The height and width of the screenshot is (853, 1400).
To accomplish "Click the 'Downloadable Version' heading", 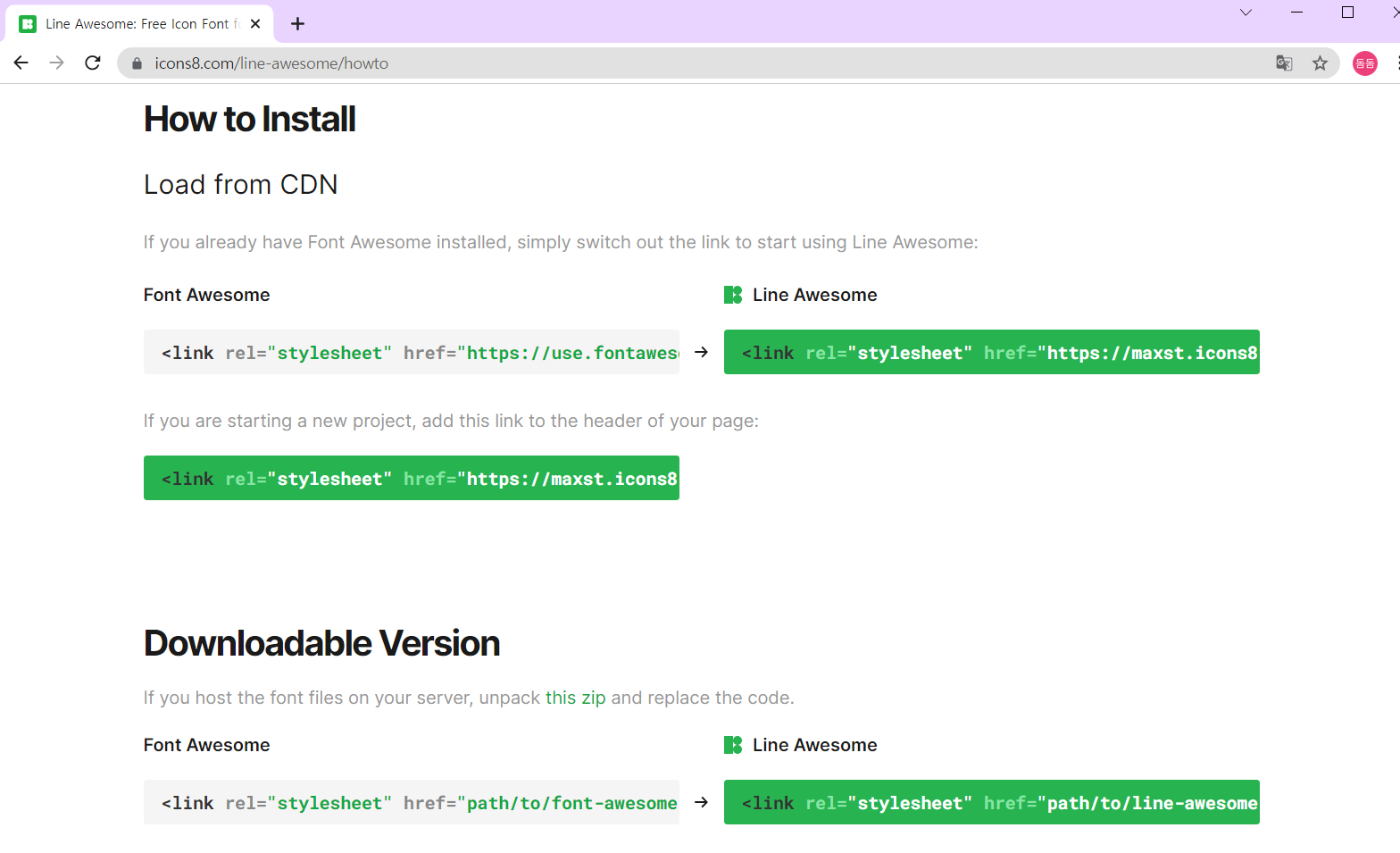I will tap(322, 643).
